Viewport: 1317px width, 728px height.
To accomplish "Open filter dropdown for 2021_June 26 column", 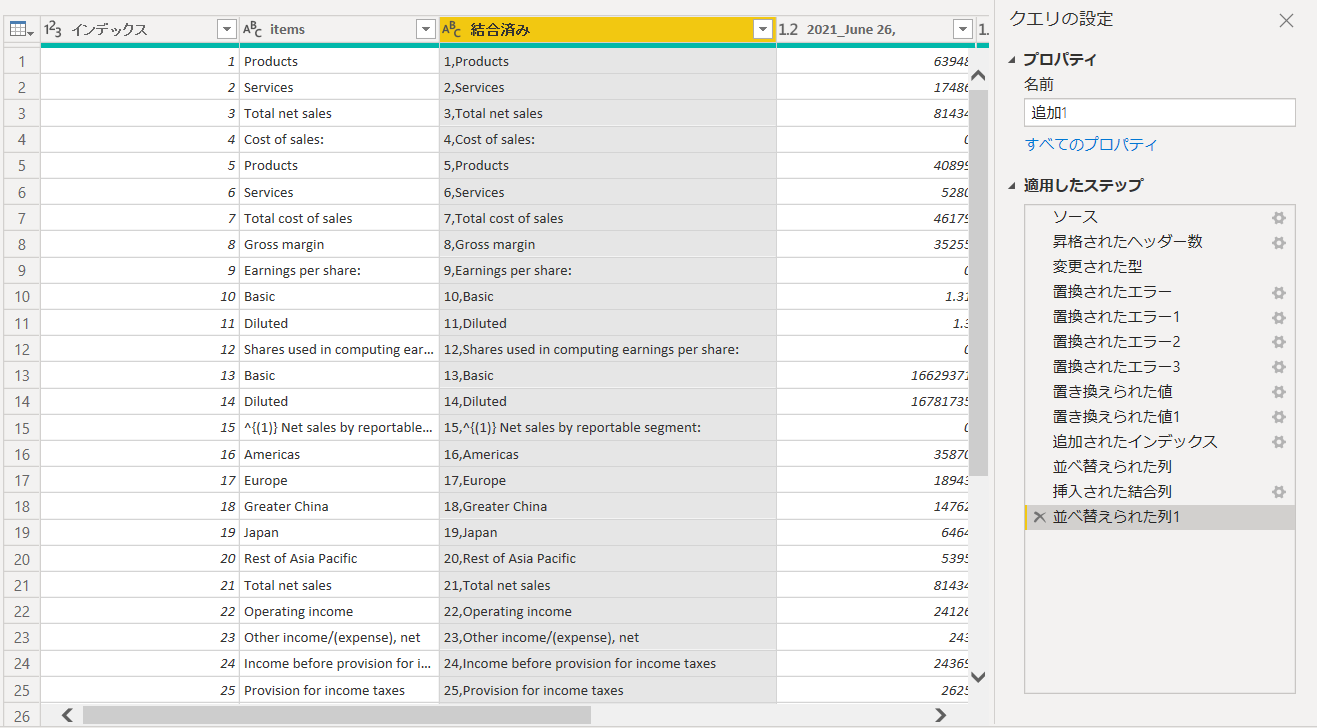I will (962, 30).
